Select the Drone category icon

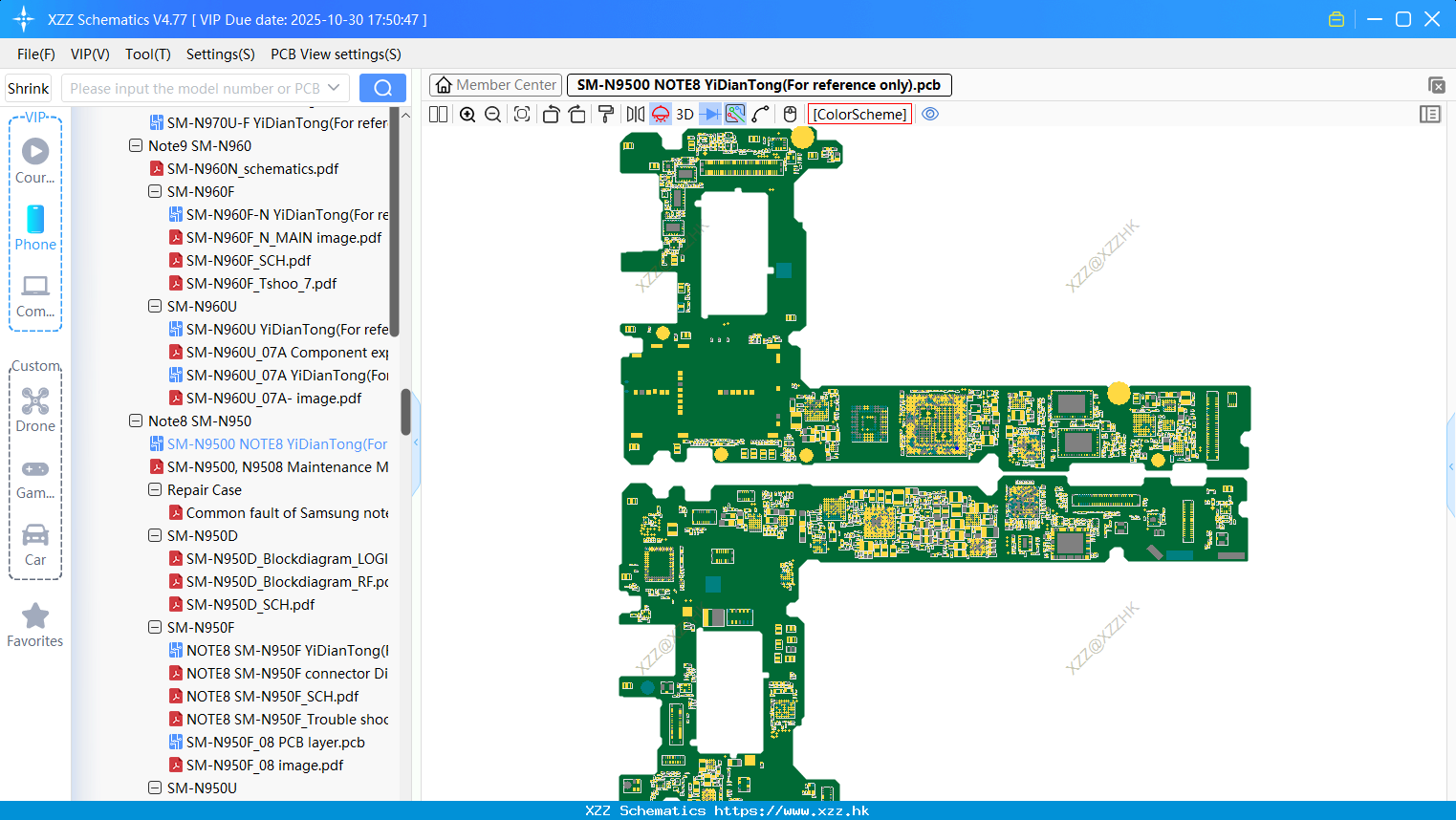pyautogui.click(x=35, y=409)
